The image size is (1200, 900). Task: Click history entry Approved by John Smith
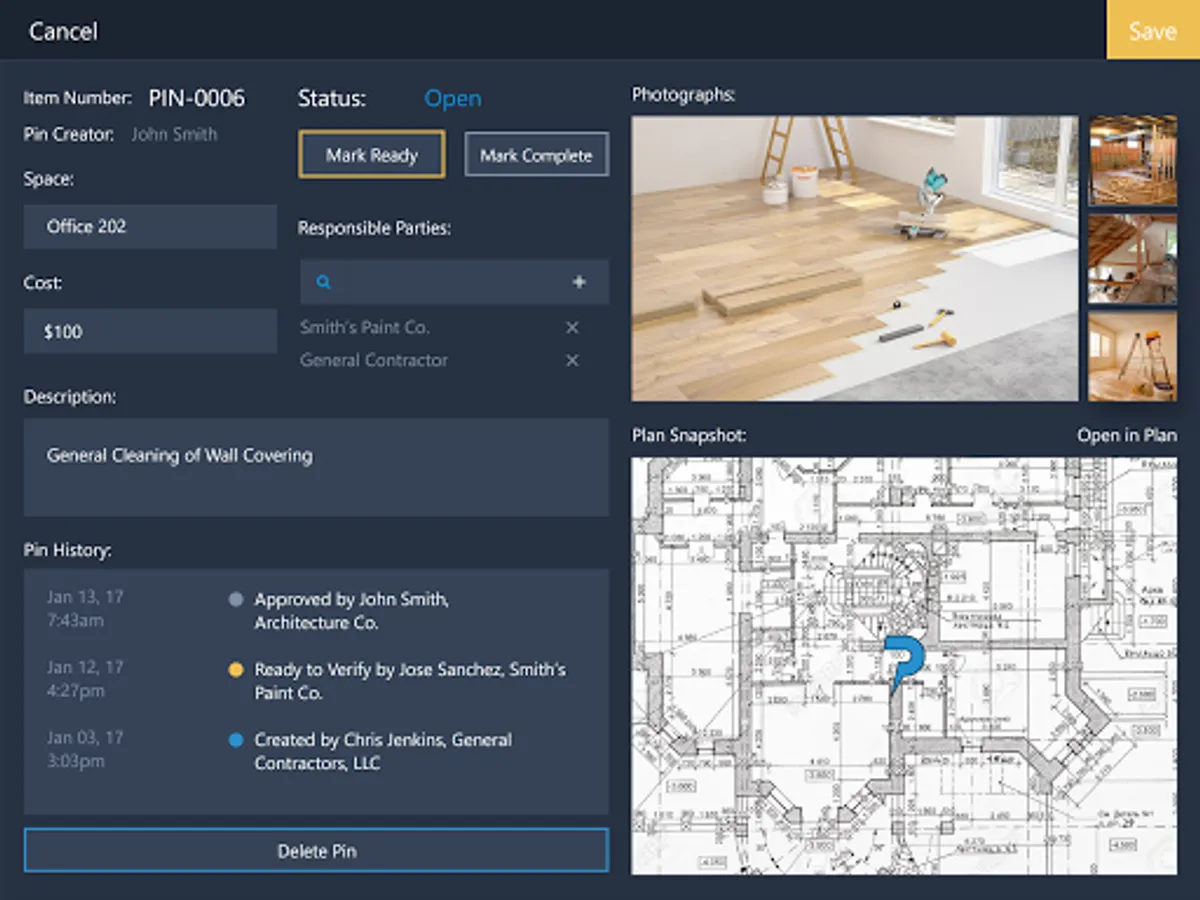coord(352,611)
